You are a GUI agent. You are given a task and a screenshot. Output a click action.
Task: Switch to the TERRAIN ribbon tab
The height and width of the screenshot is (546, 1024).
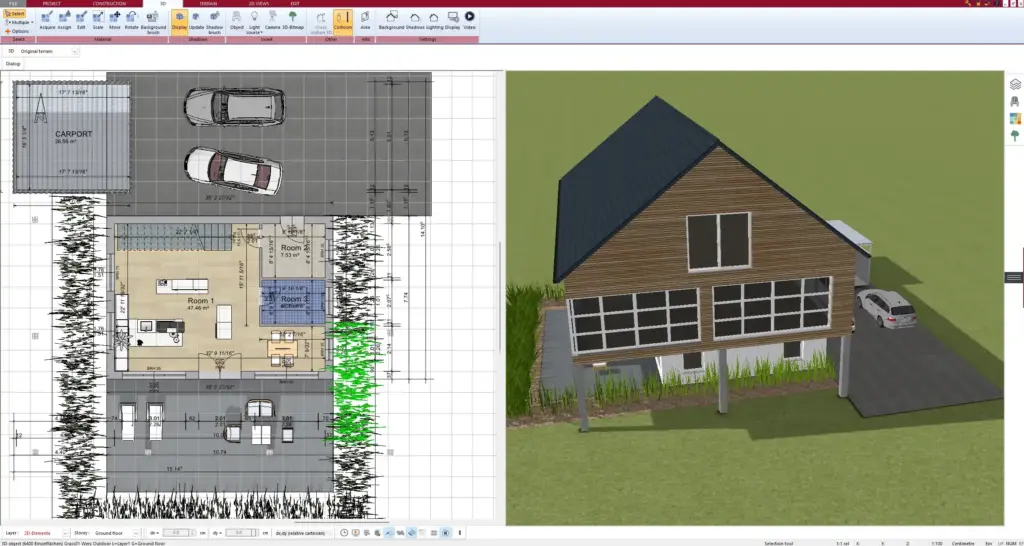208,3
